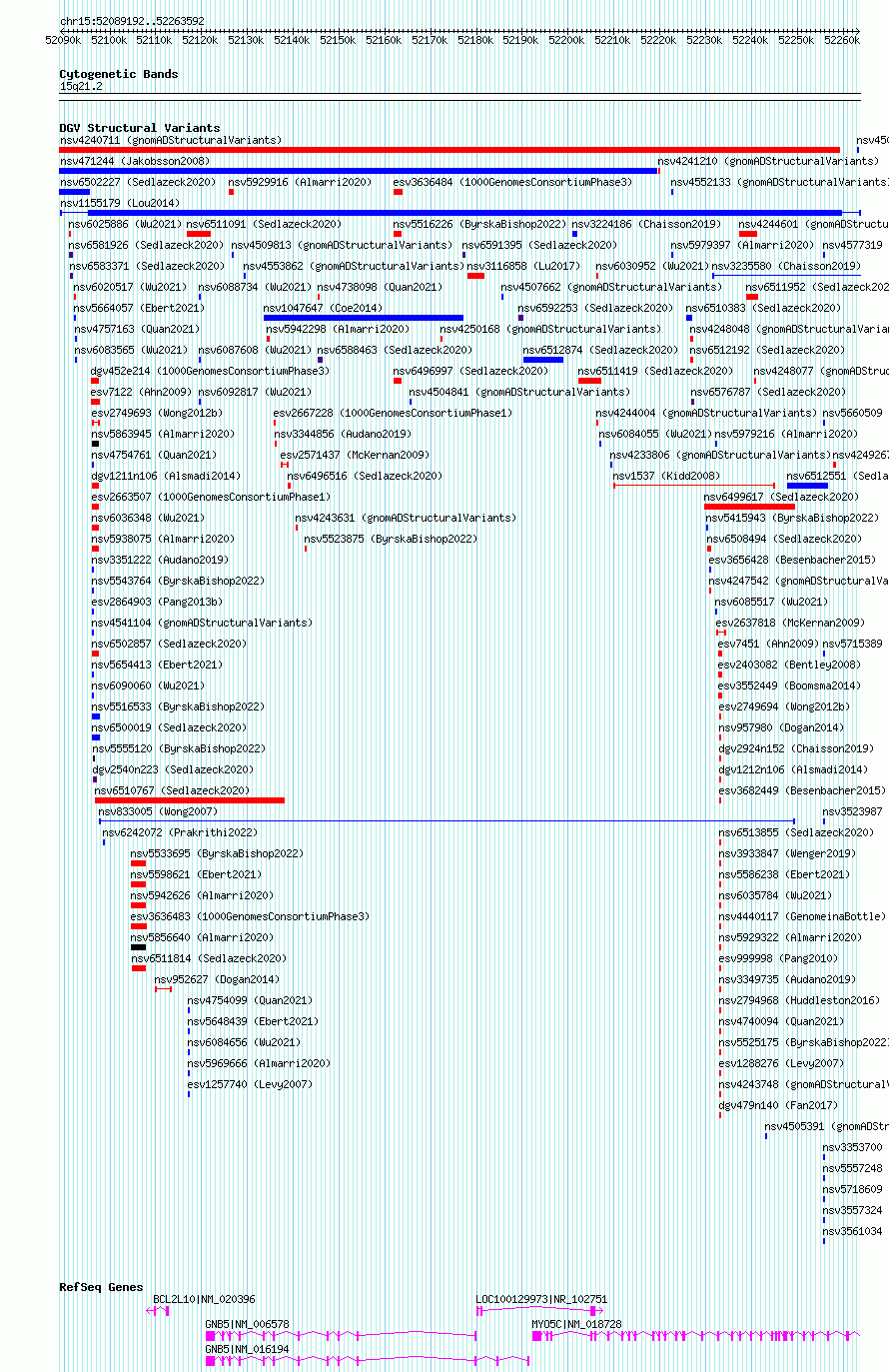Click the blue bar under nsv471244
Image resolution: width=889 pixels, height=1372 pixels.
(x=359, y=171)
